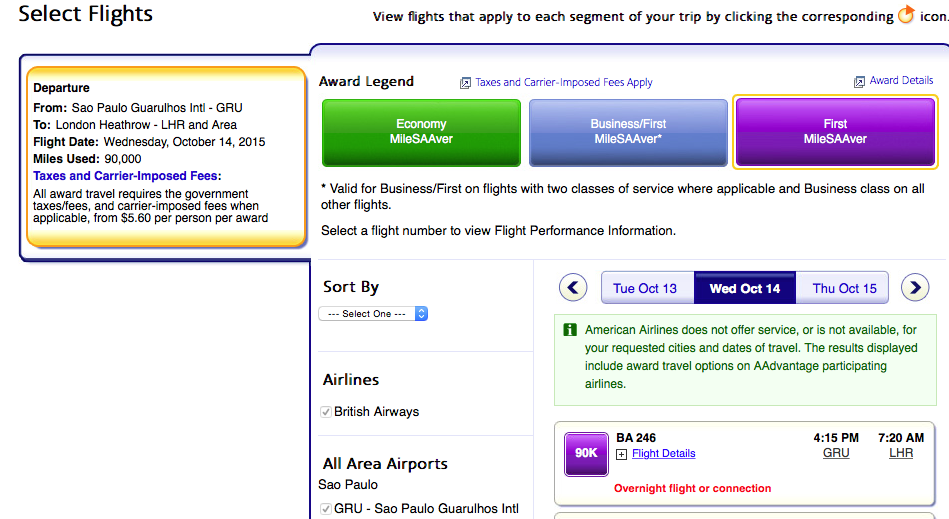Choose the Business/First MileSAAver award button
The image size is (949, 519).
click(628, 132)
